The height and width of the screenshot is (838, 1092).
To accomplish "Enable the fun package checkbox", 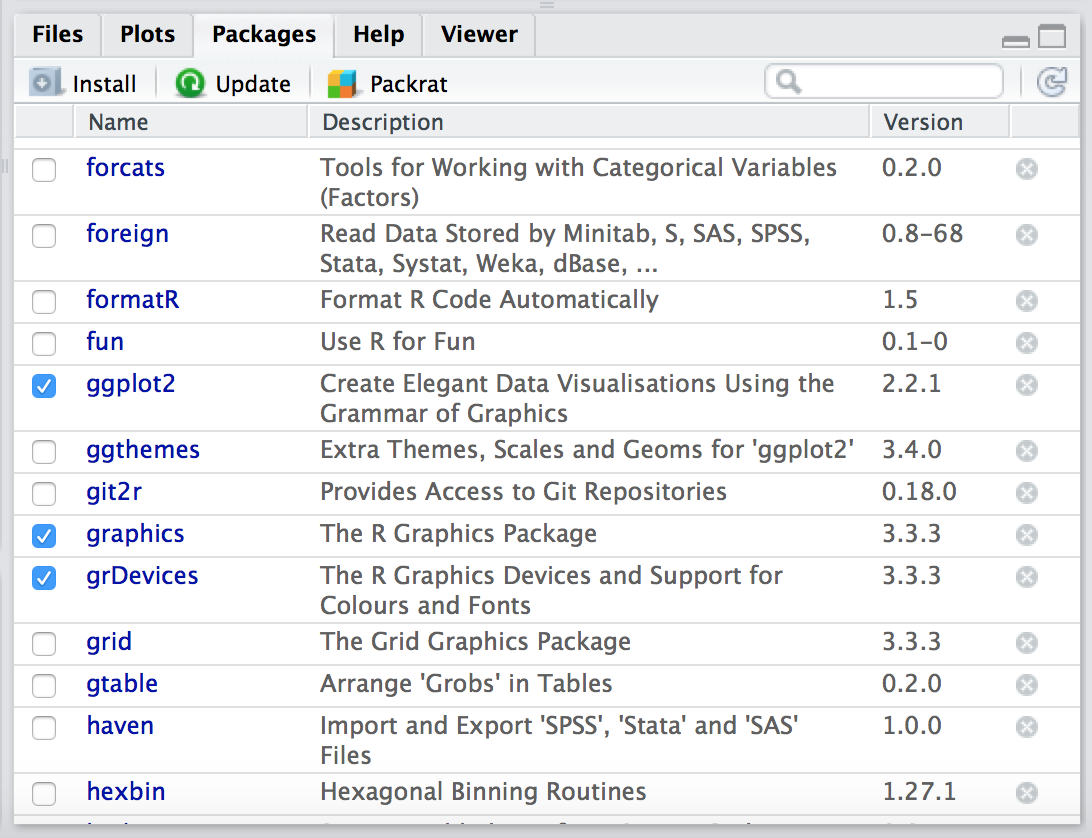I will (44, 343).
